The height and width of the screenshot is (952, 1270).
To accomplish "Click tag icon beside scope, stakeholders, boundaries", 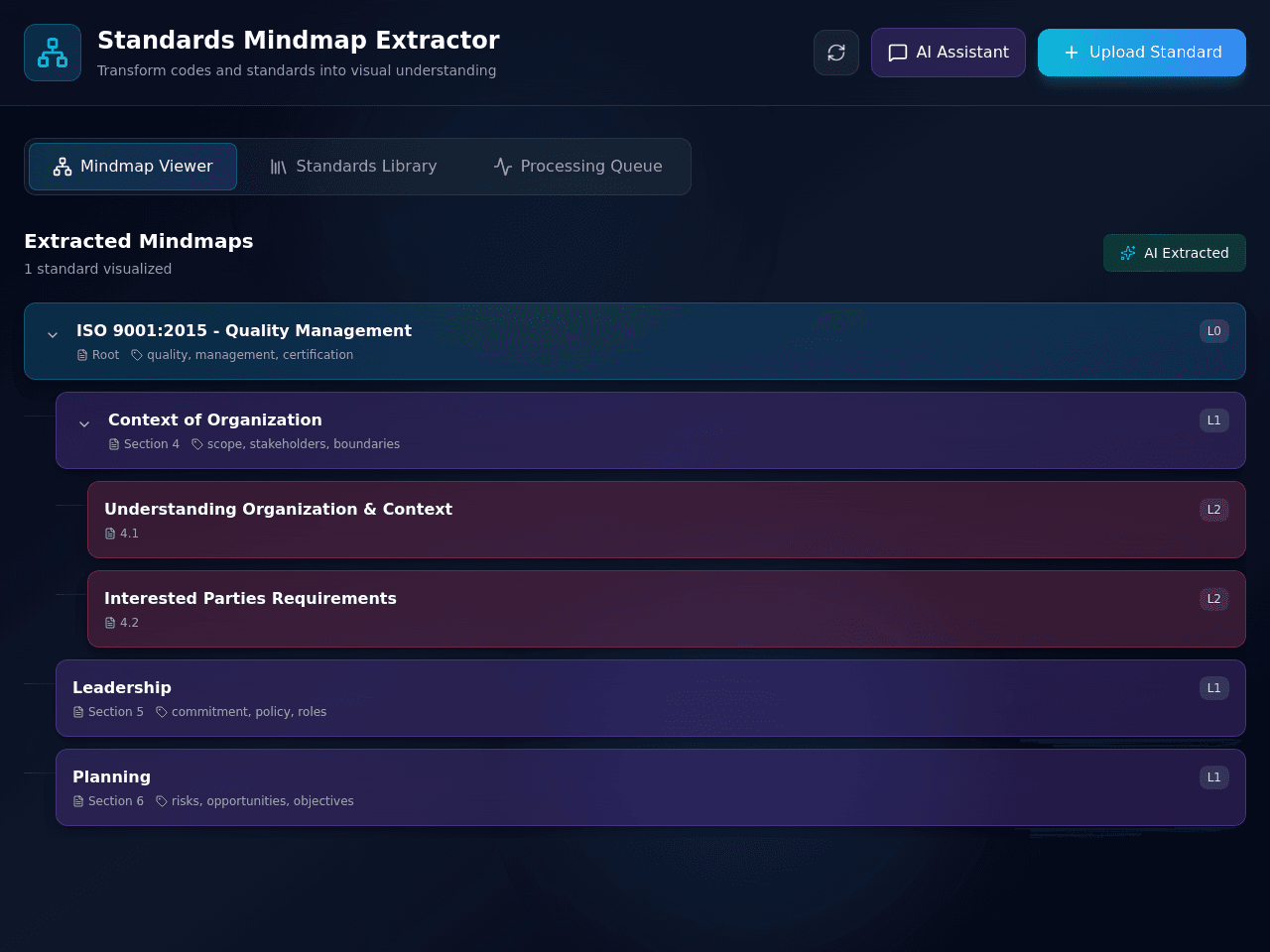I will pyautogui.click(x=197, y=444).
